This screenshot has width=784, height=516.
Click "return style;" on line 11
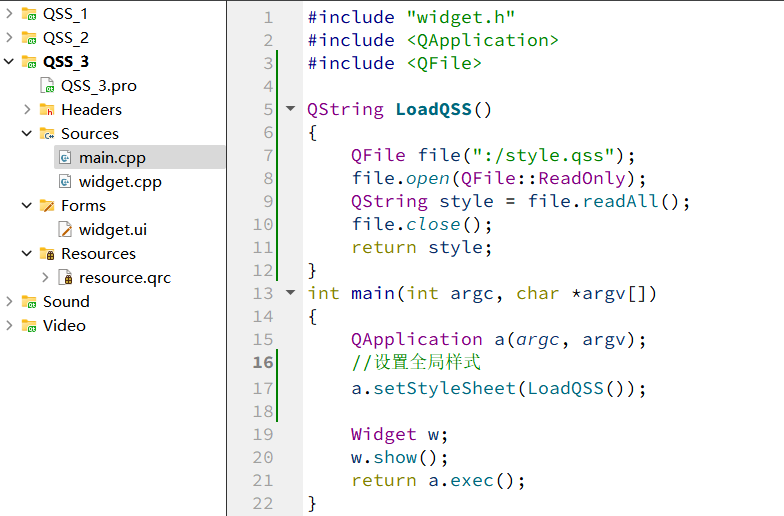point(422,248)
